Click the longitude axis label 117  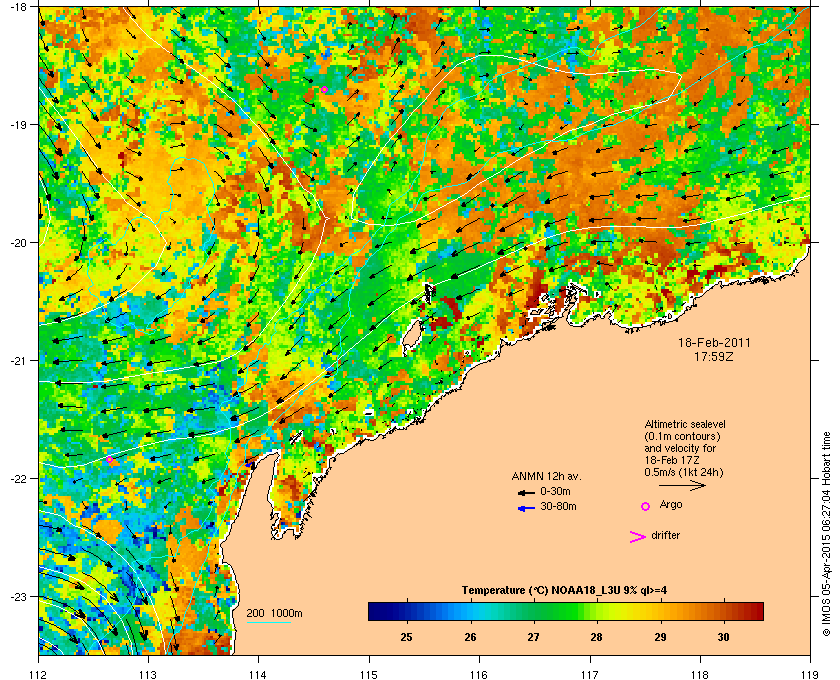[590, 675]
